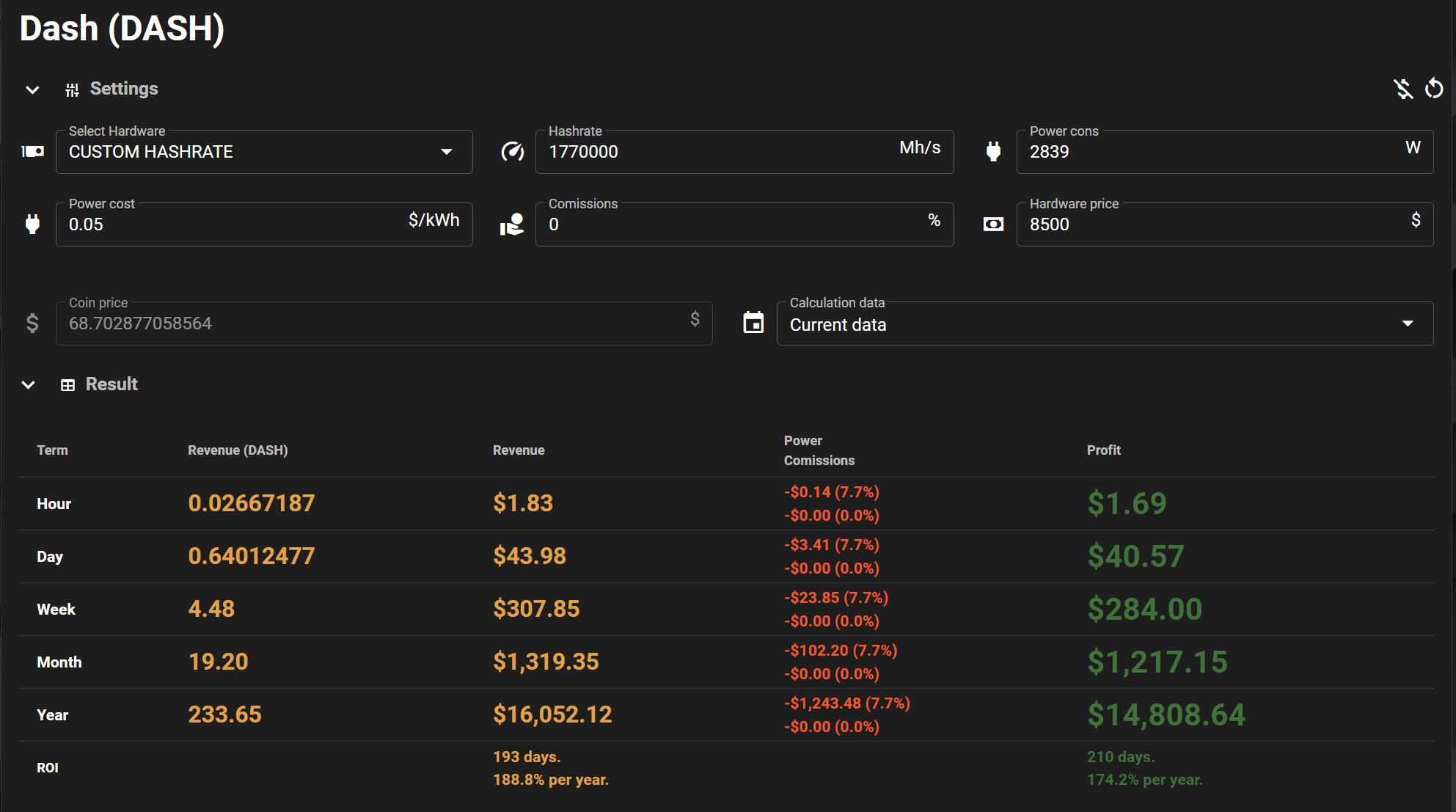This screenshot has width=1456, height=812.
Task: Click the Hour profit $1.69
Action: 1127,503
